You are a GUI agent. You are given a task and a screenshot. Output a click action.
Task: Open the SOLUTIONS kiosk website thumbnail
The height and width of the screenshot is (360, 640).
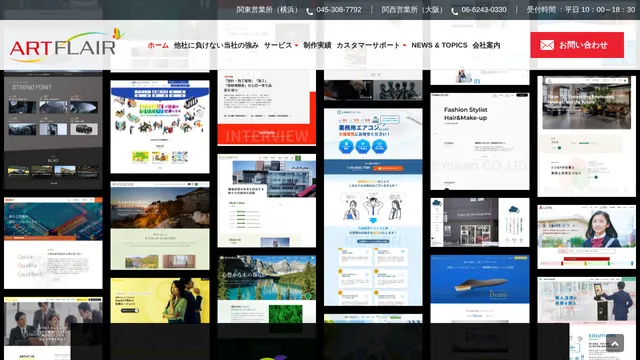click(587, 318)
